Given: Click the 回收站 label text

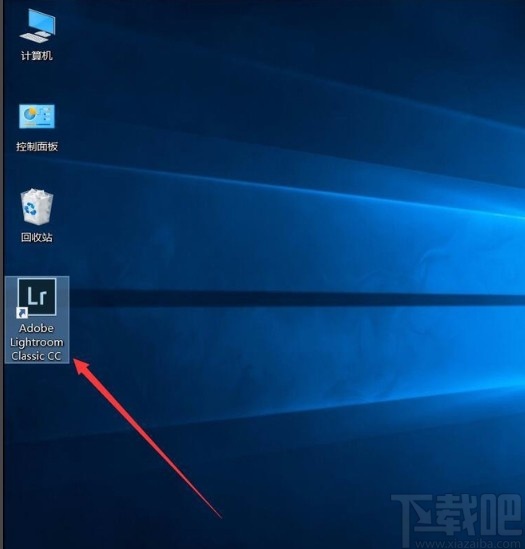Looking at the screenshot, I should 37,237.
